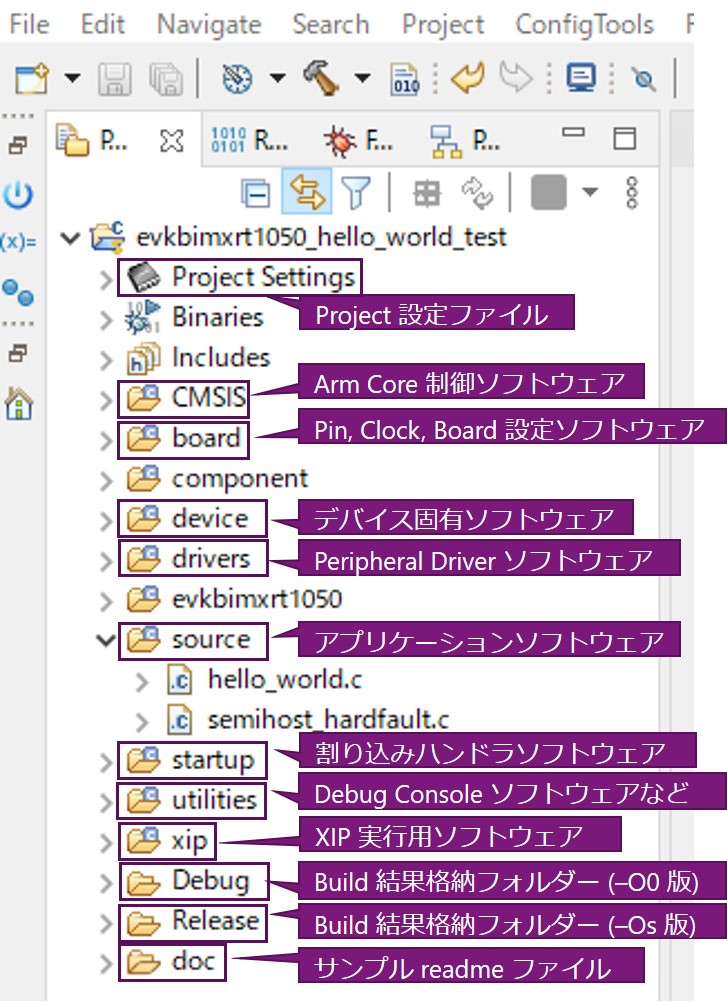Screen dimensions: 727x1002
Task: Click the yellow back arrow icon
Action: coord(468,78)
